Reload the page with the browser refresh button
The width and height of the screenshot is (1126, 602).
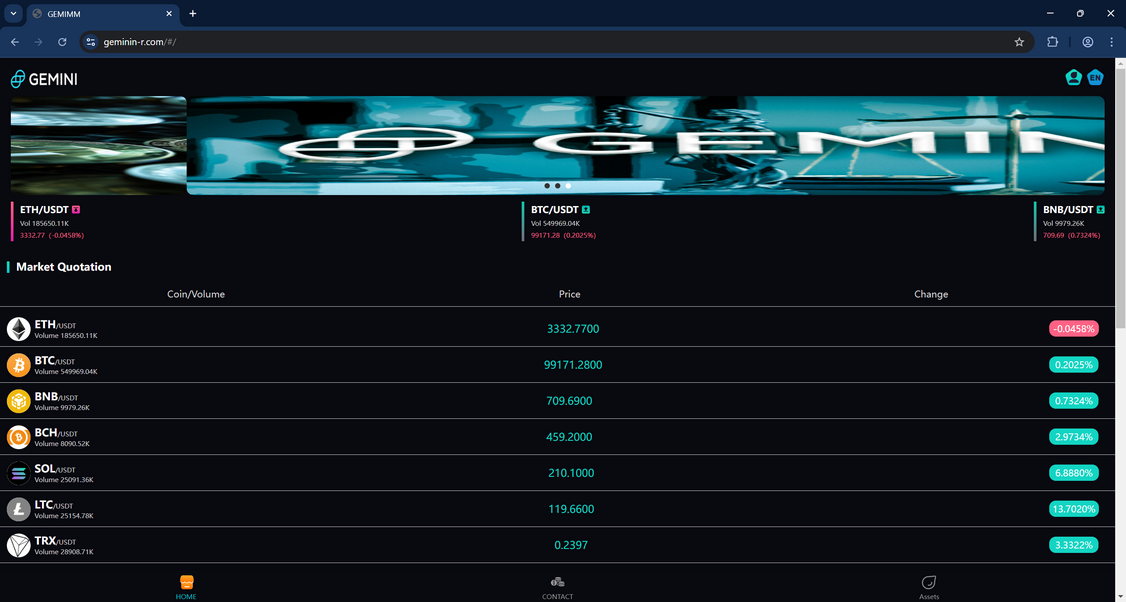[62, 42]
